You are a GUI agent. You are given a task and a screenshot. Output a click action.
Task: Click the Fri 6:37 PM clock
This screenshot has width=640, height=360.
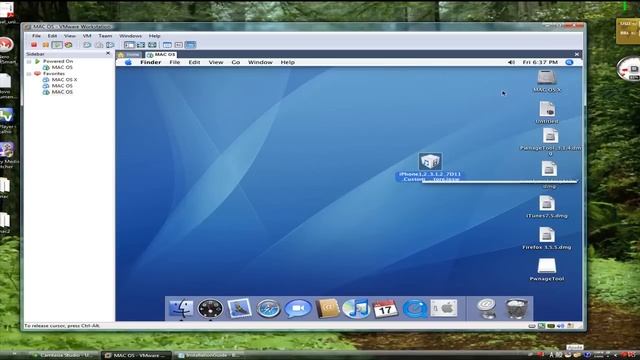coord(540,62)
